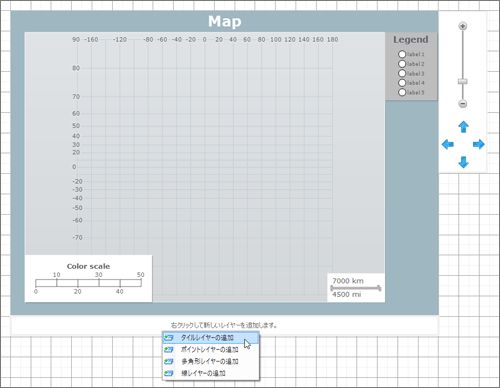Click the zoom out minus icon

click(x=463, y=104)
